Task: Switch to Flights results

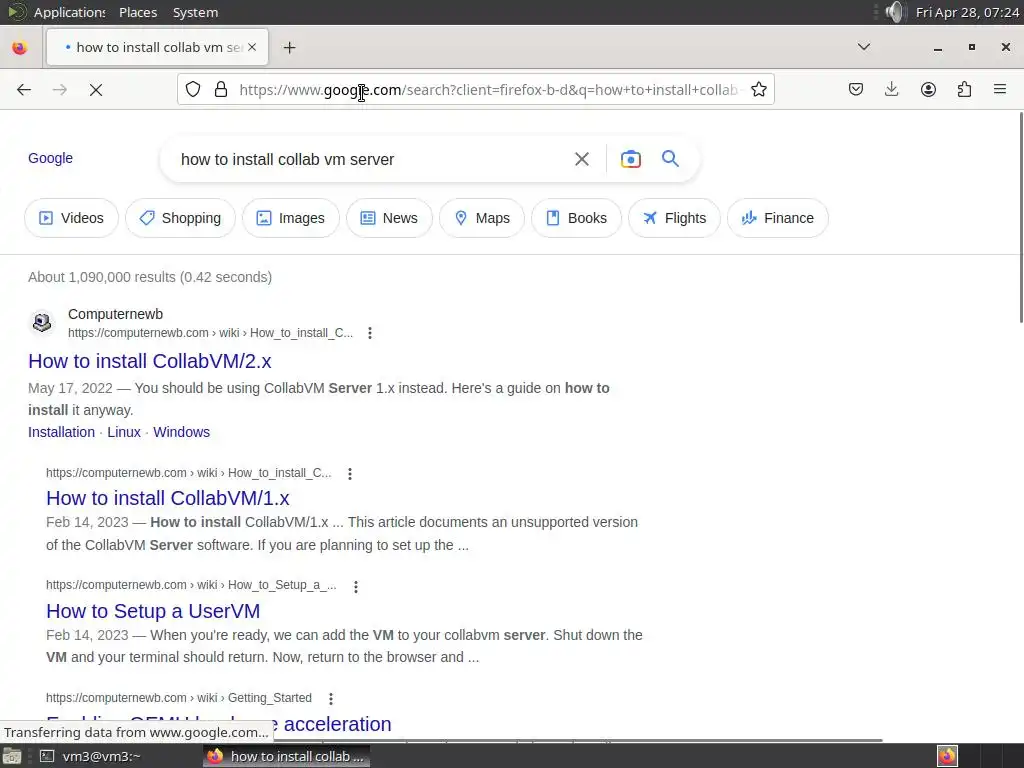Action: pos(674,218)
